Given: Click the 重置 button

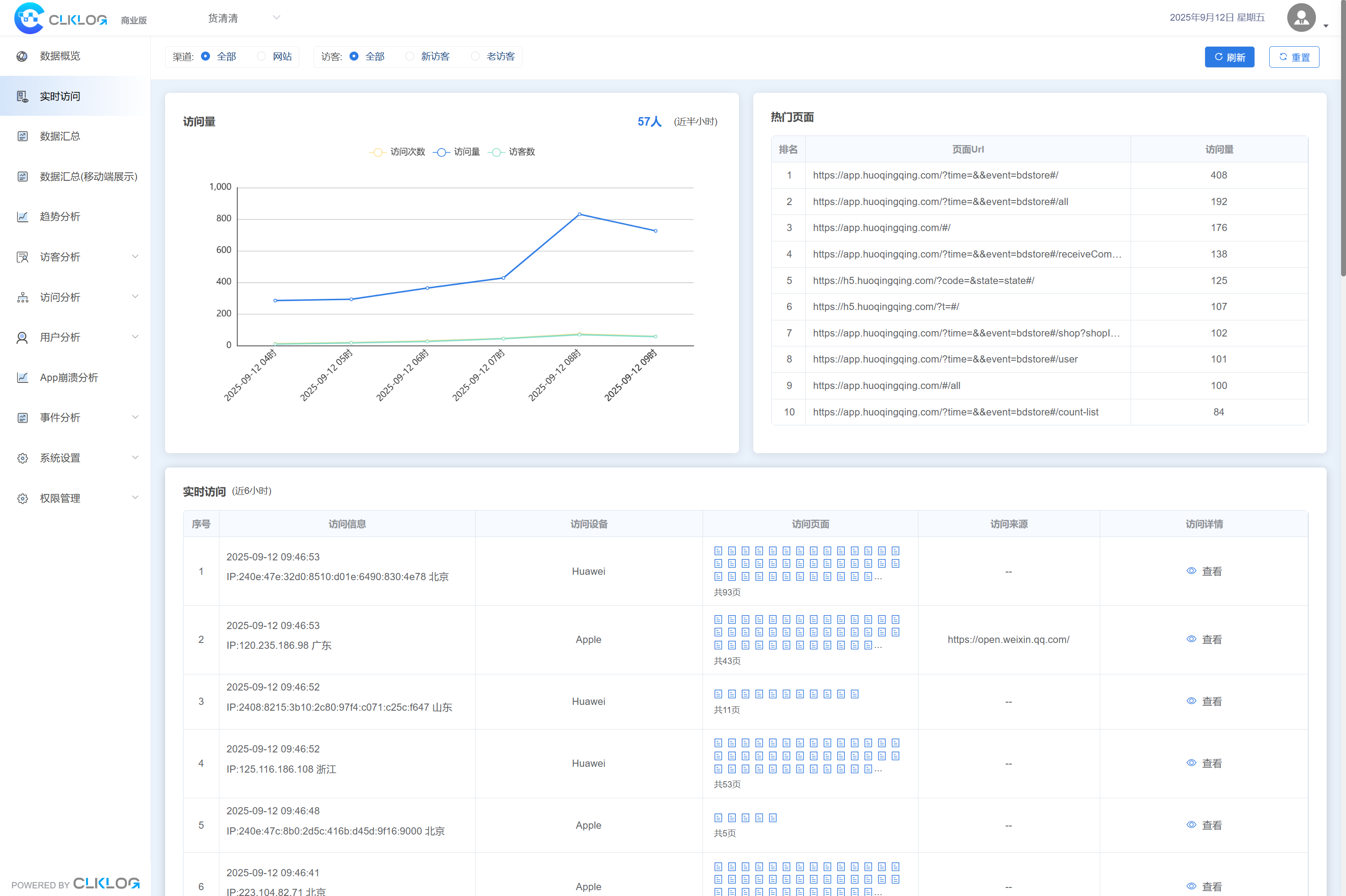Looking at the screenshot, I should pos(1294,57).
